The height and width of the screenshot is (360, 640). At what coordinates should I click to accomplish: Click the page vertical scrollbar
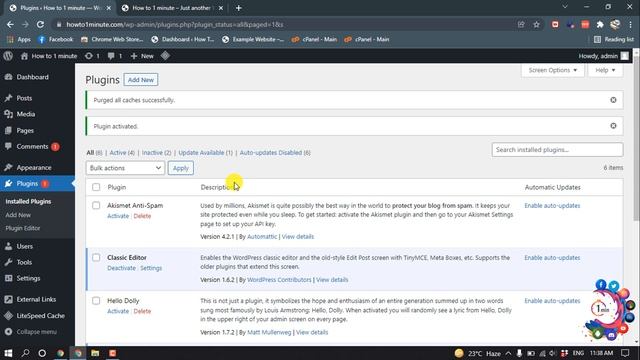[636, 139]
